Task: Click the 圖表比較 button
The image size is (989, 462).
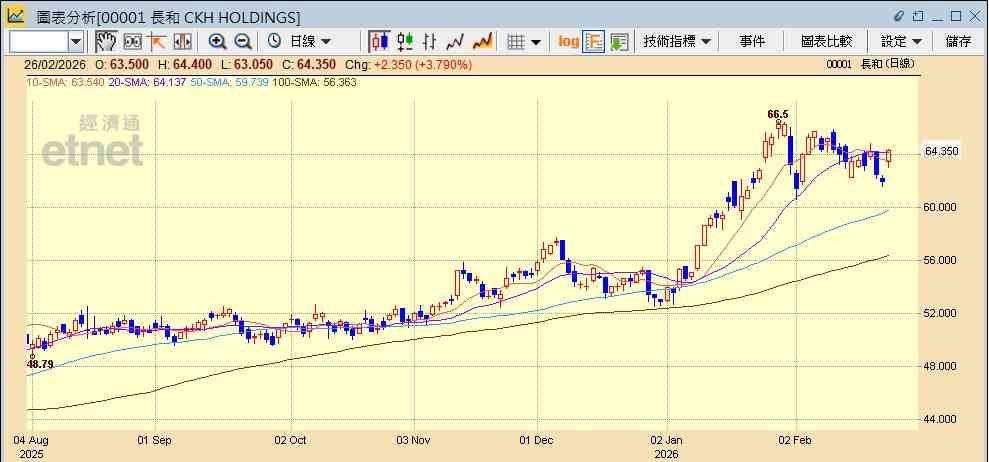Action: tap(826, 42)
